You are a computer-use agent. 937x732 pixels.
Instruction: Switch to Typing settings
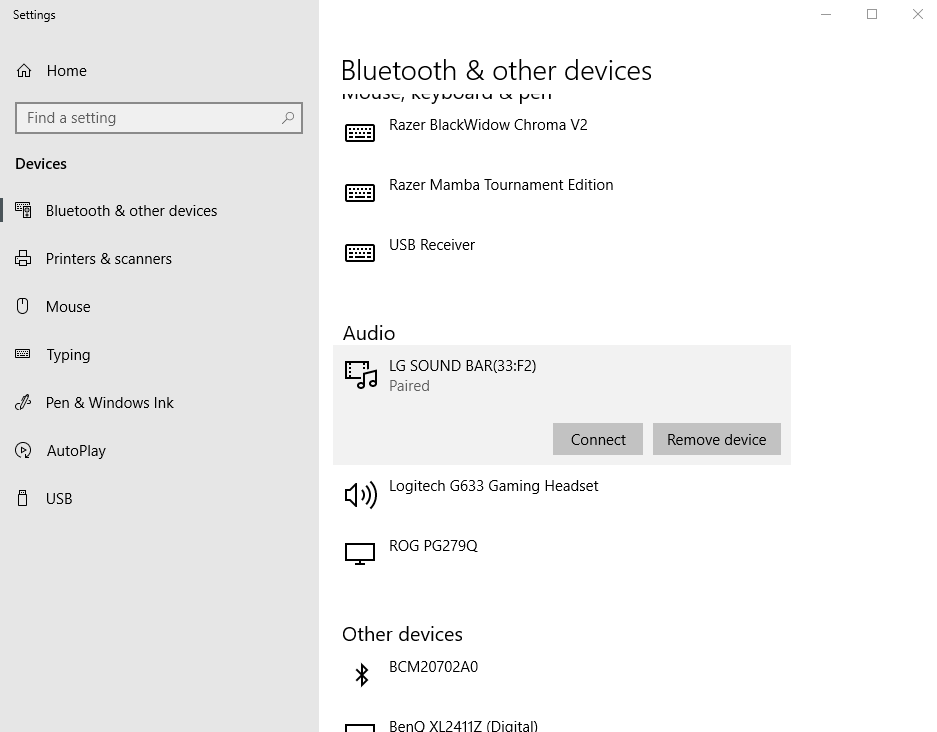coord(67,354)
